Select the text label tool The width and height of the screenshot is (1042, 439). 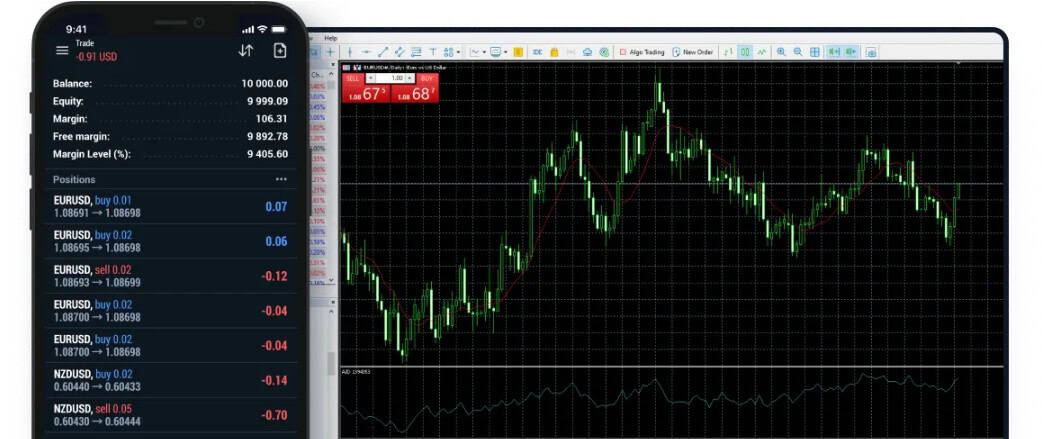tap(433, 52)
